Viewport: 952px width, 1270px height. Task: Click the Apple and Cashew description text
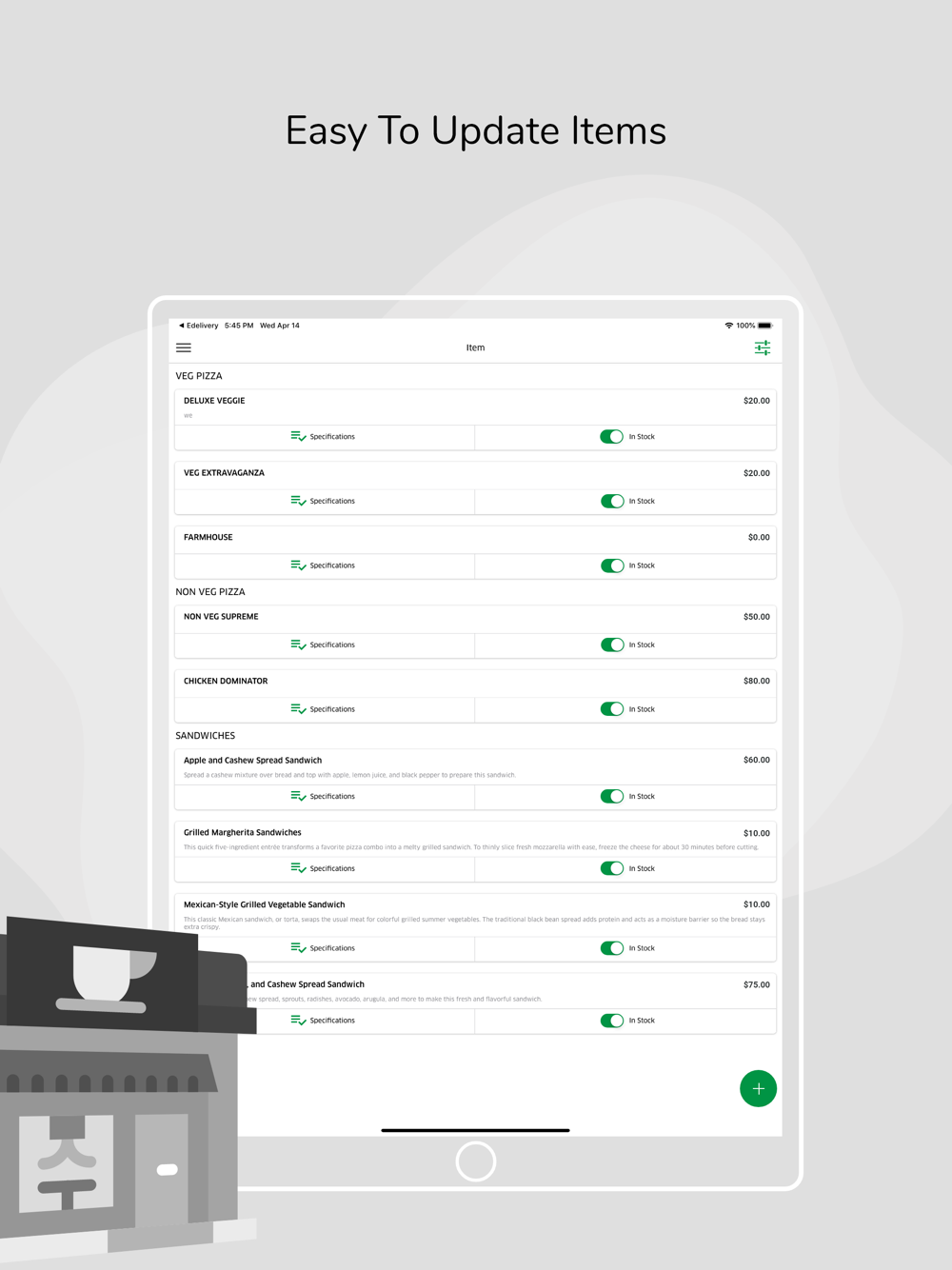[349, 775]
